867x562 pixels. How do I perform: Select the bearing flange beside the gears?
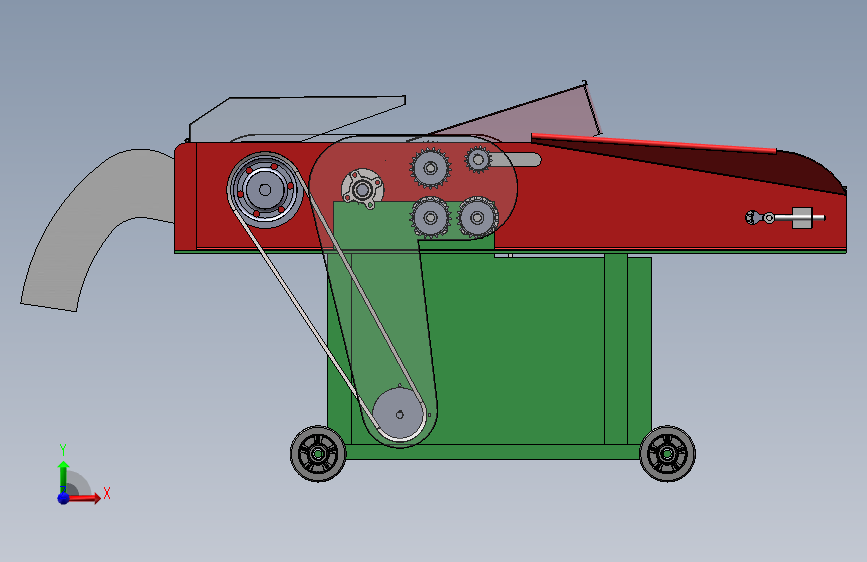click(x=362, y=189)
